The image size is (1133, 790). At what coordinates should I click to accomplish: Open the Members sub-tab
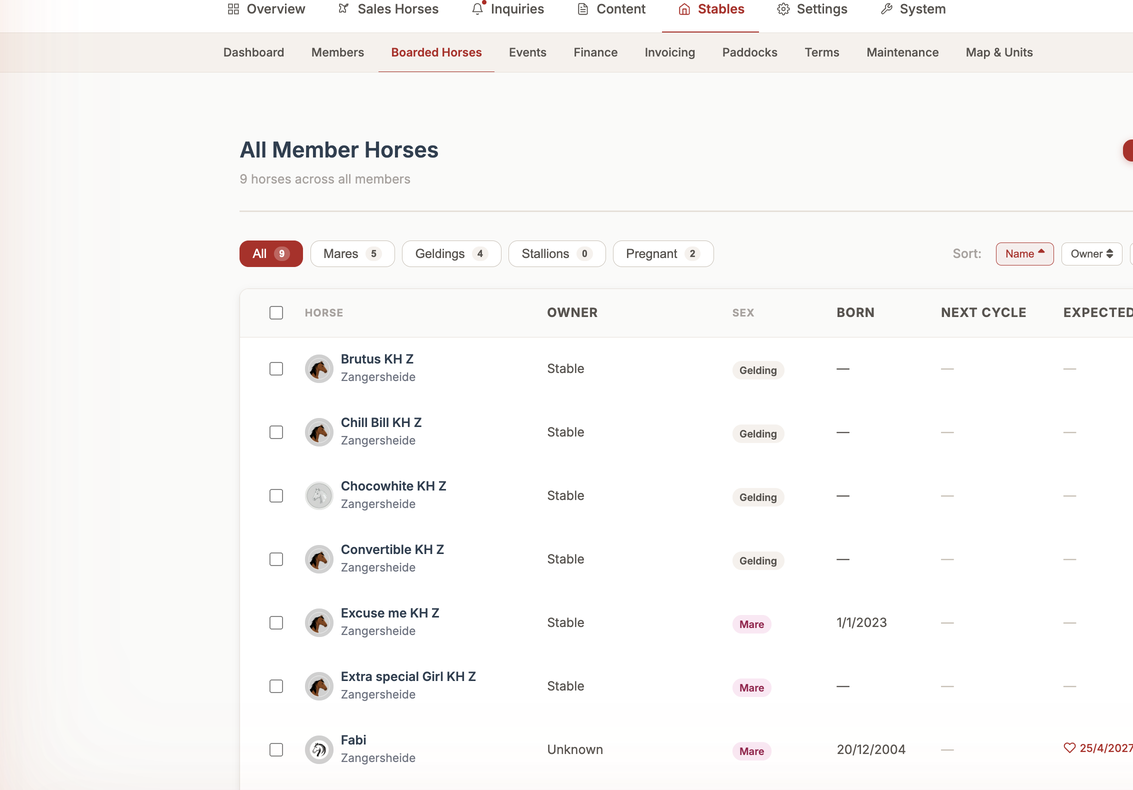click(337, 52)
